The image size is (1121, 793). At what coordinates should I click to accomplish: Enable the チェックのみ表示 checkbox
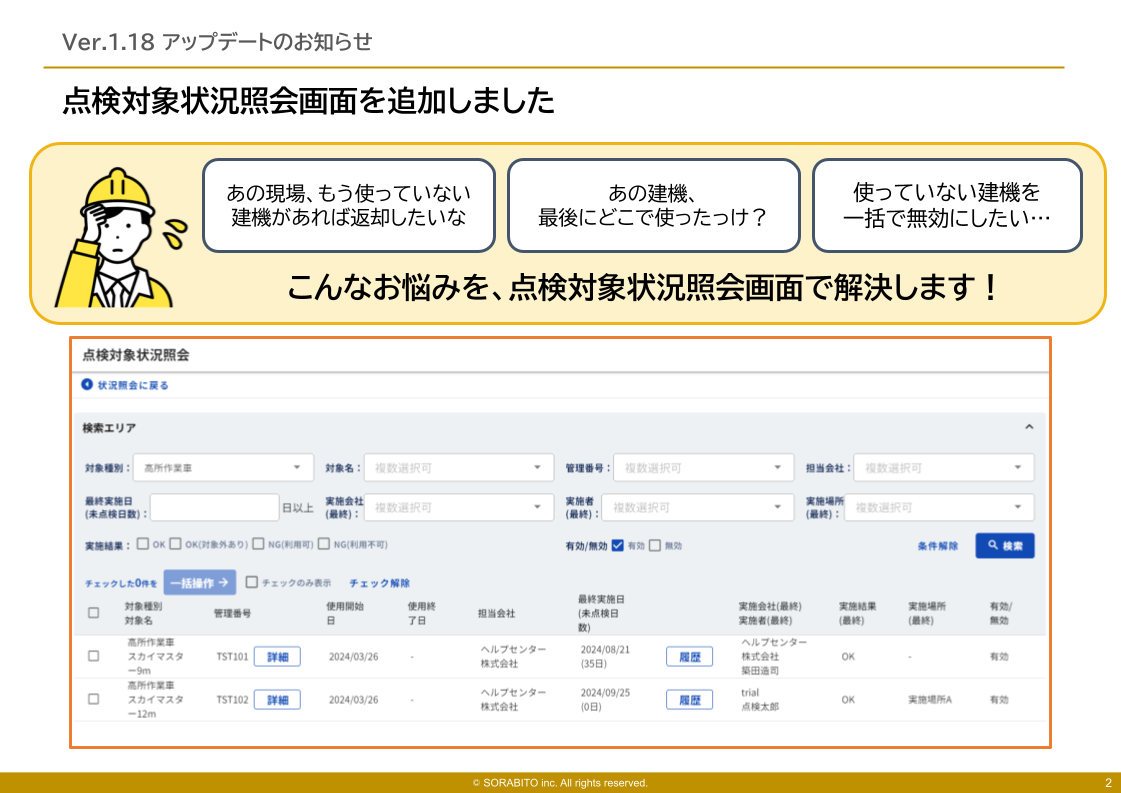pyautogui.click(x=251, y=580)
